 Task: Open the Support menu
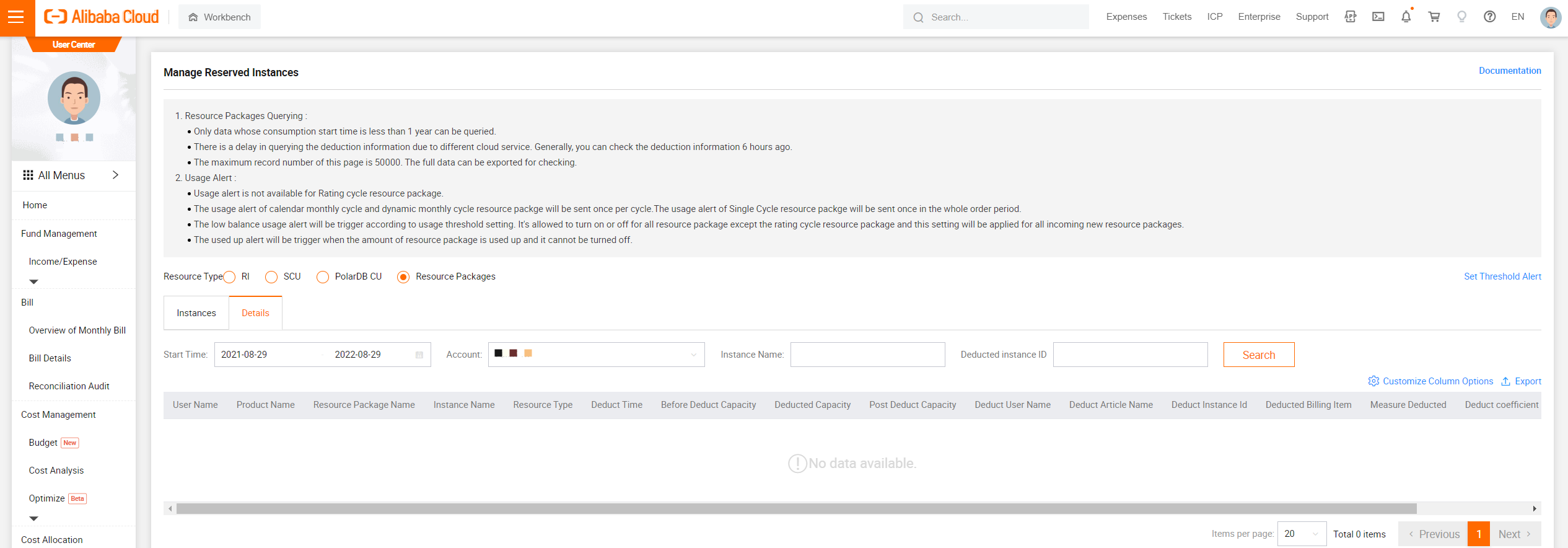pyautogui.click(x=1312, y=17)
